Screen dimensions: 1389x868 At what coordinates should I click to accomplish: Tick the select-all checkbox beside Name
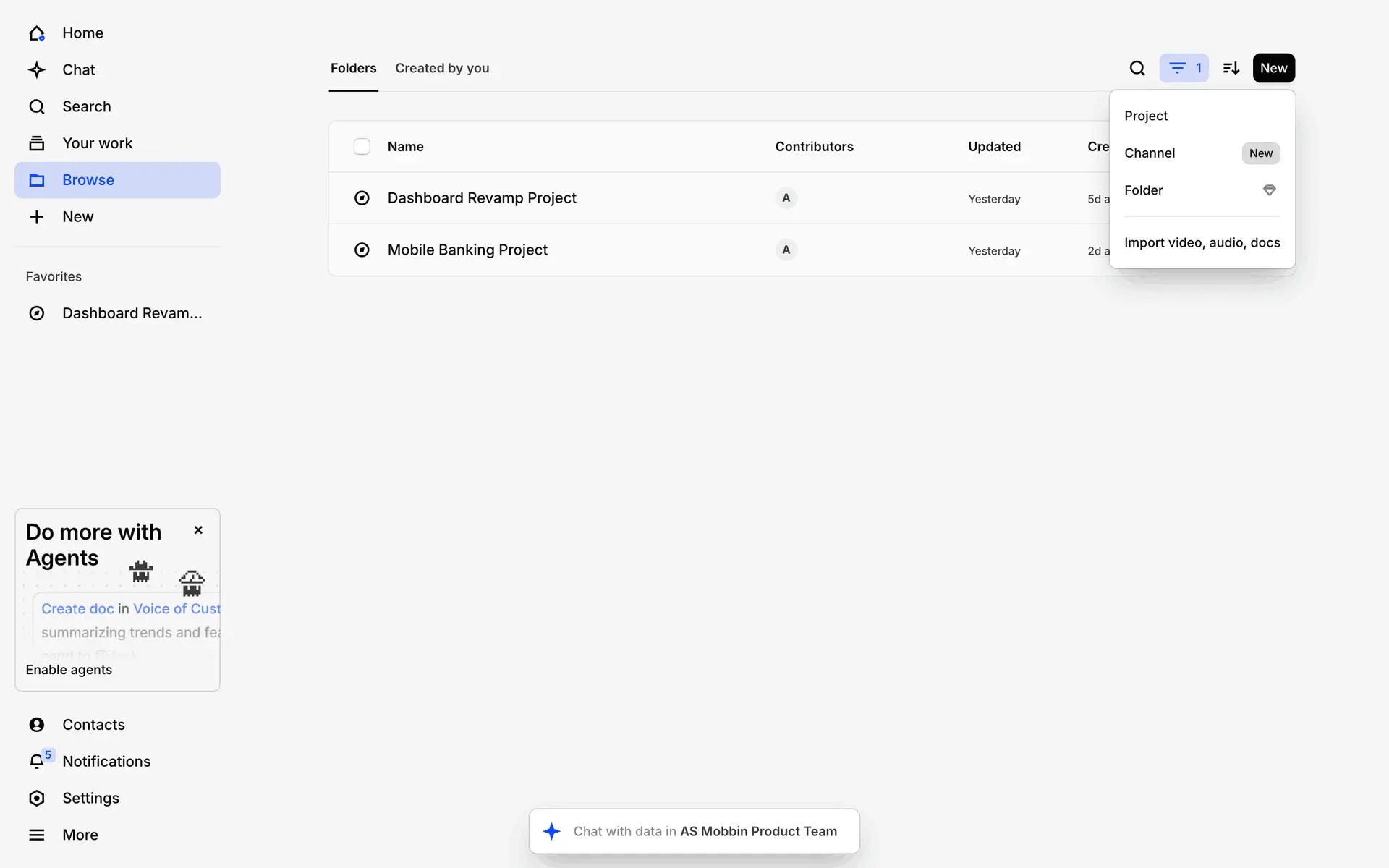point(362,147)
